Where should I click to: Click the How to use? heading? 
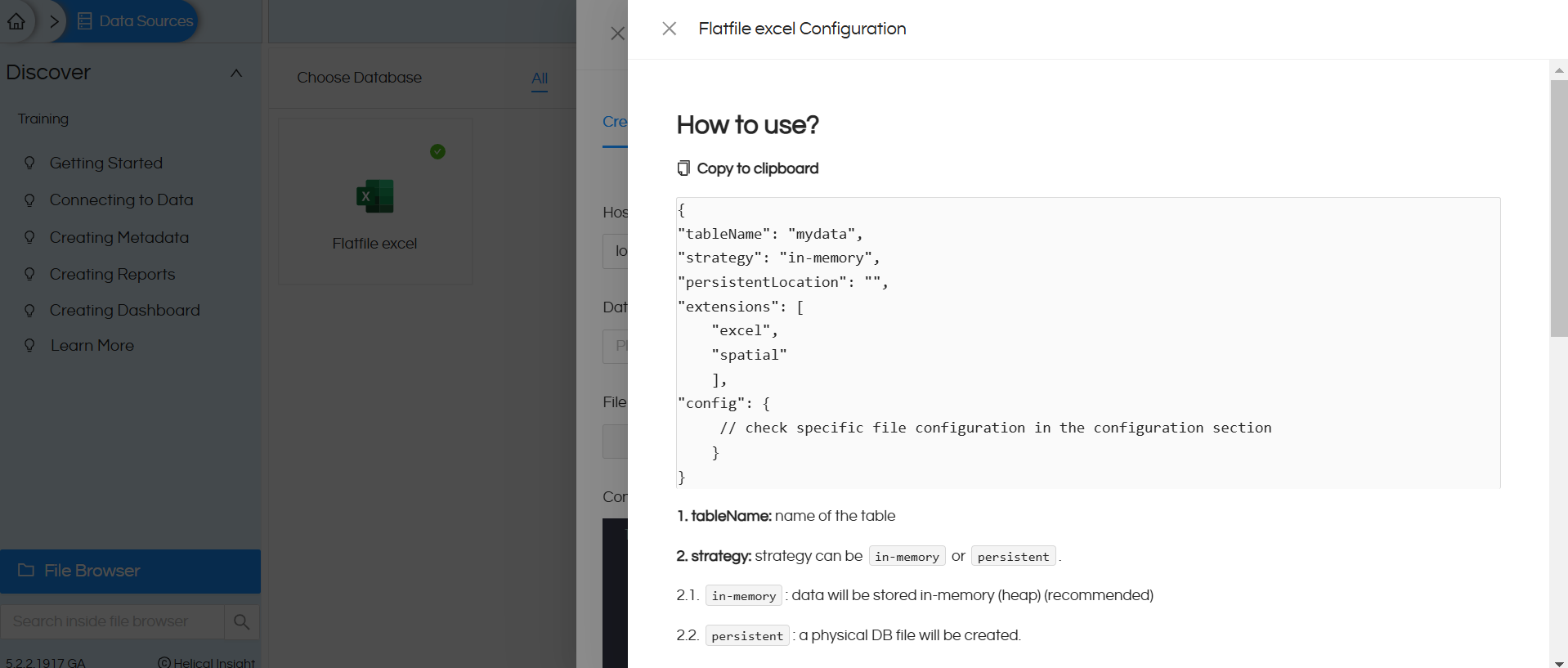[747, 124]
